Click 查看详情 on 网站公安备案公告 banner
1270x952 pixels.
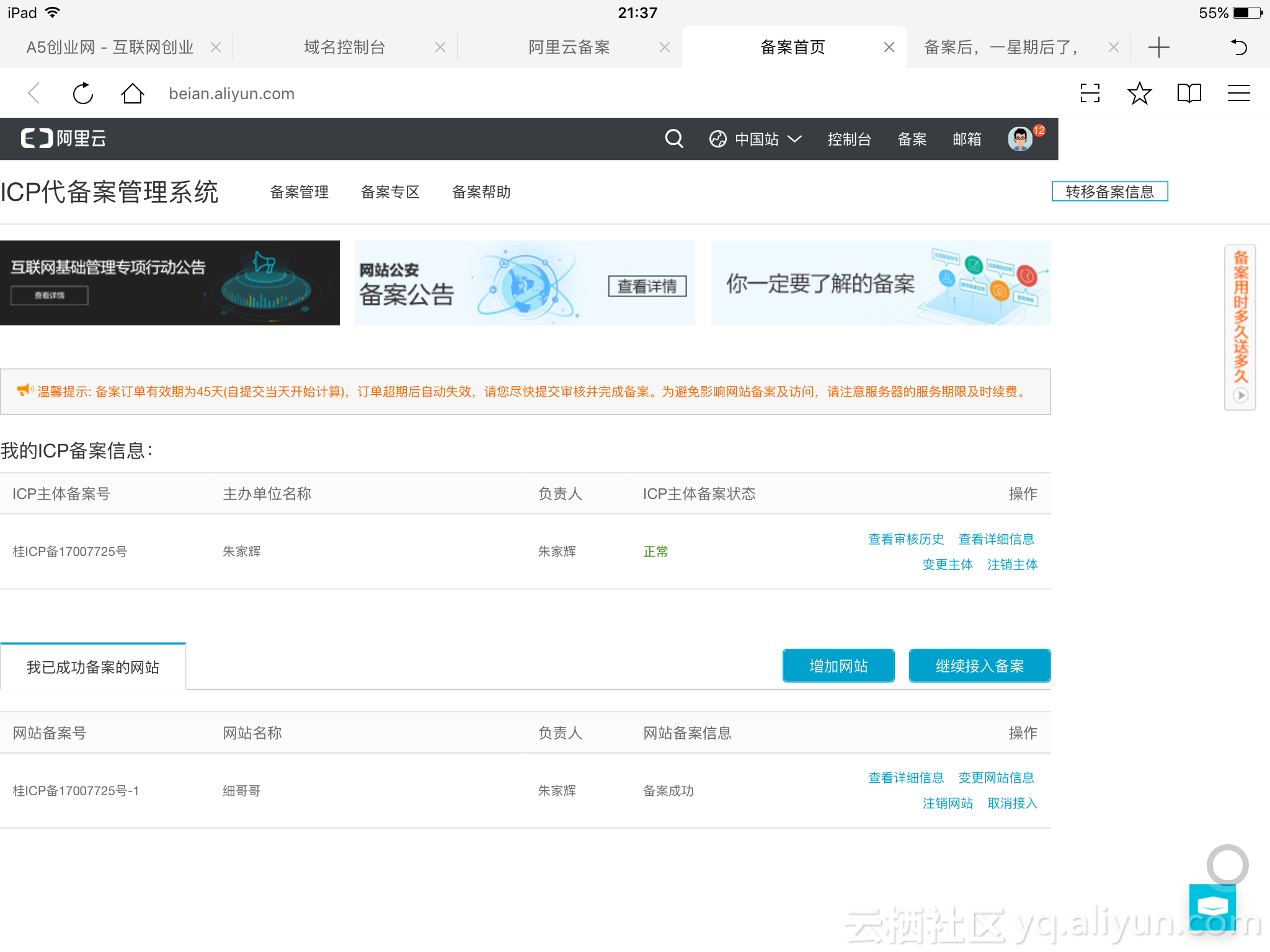[x=647, y=286]
